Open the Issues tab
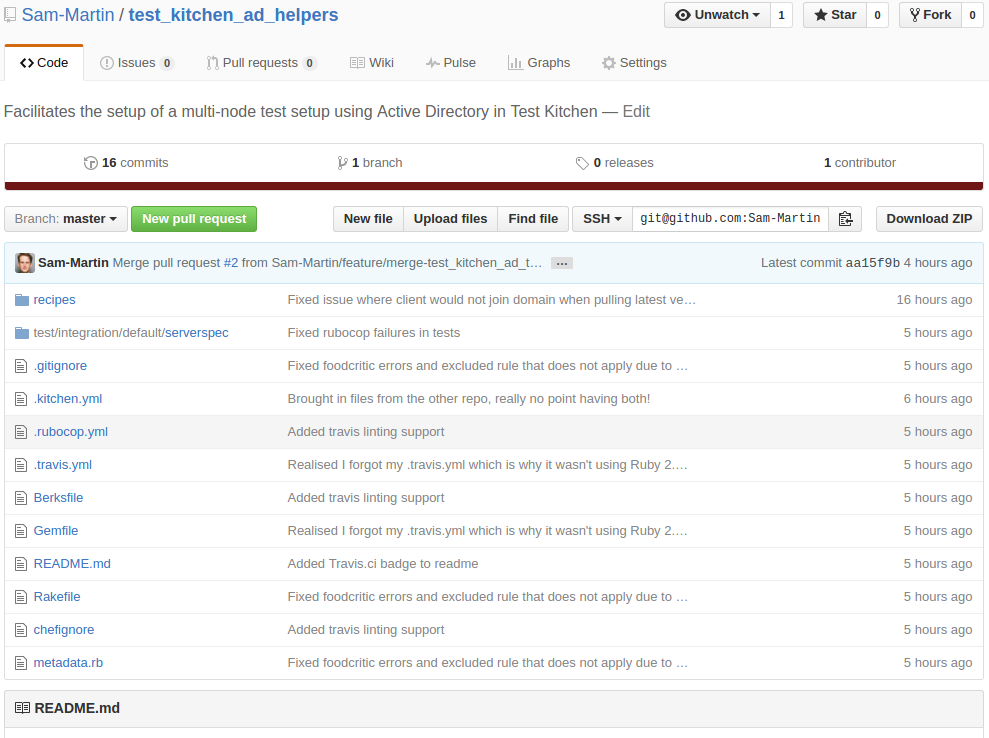The width and height of the screenshot is (989, 738). 136,62
